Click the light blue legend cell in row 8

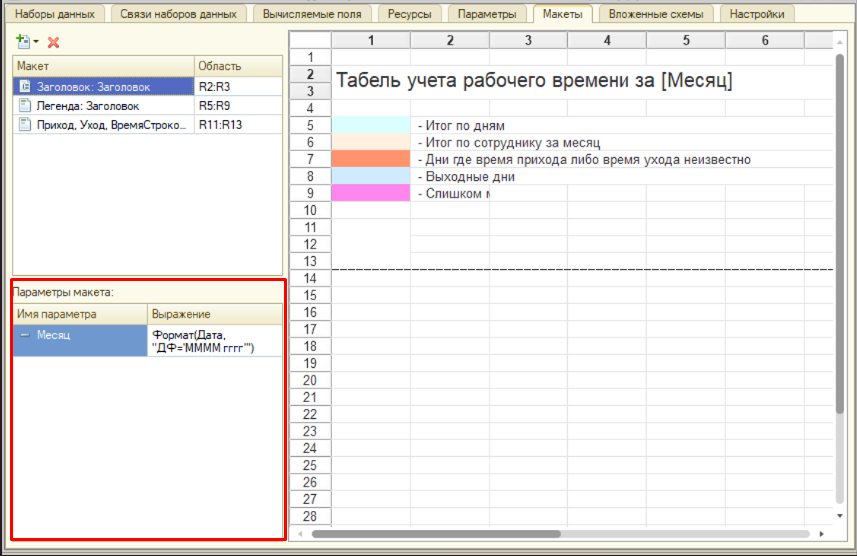point(371,176)
